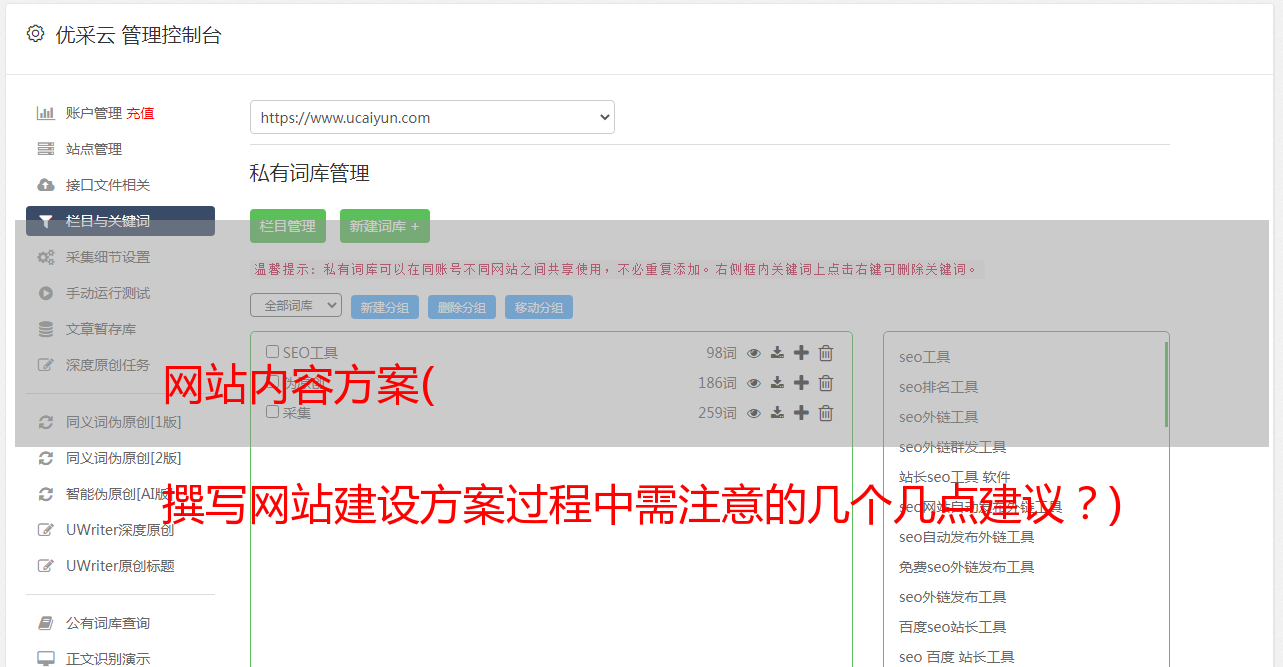Click eye icon in 186词 row
The width and height of the screenshot is (1283, 667).
(x=754, y=383)
